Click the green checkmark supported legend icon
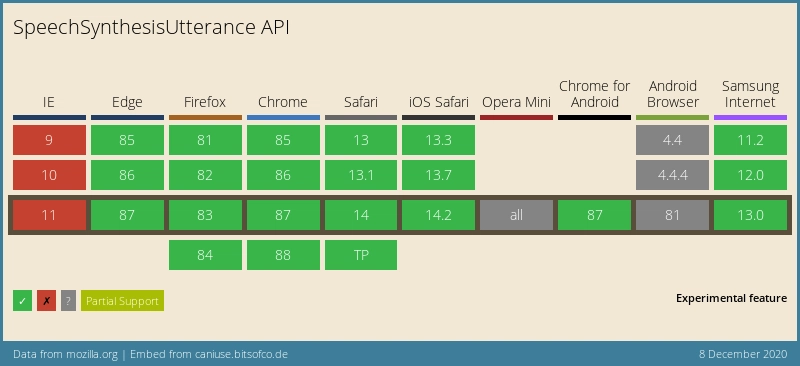The width and height of the screenshot is (800, 366). [x=22, y=301]
